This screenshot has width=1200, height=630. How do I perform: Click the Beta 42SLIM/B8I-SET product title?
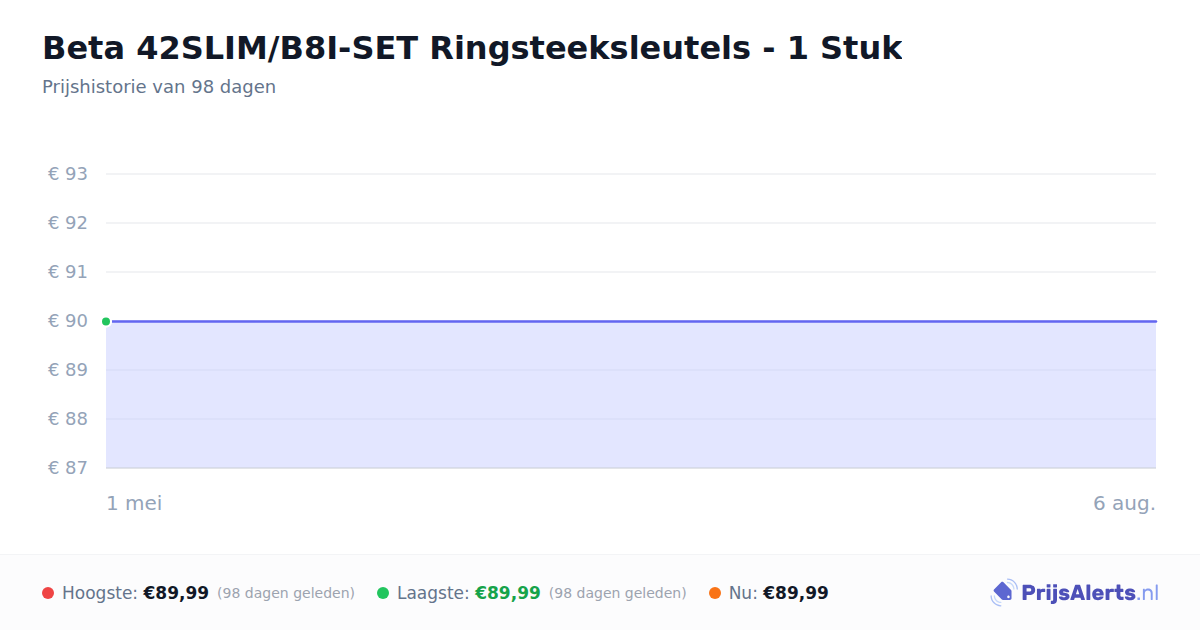click(x=472, y=48)
